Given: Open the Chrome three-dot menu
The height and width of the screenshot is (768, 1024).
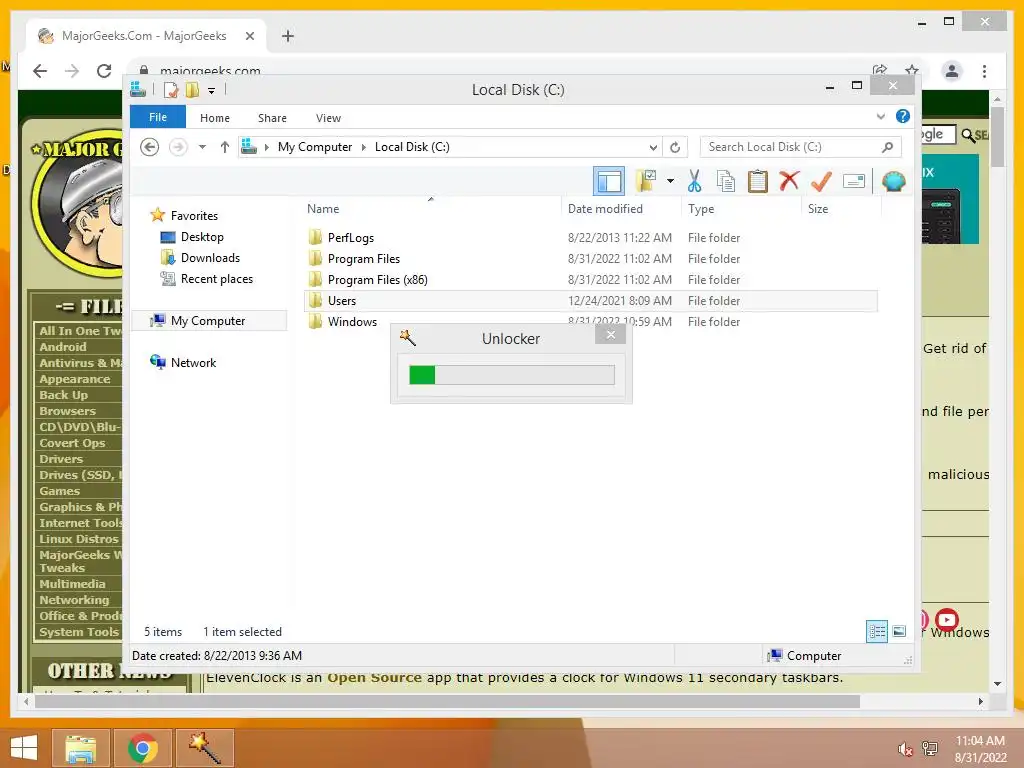Looking at the screenshot, I should click(x=984, y=71).
